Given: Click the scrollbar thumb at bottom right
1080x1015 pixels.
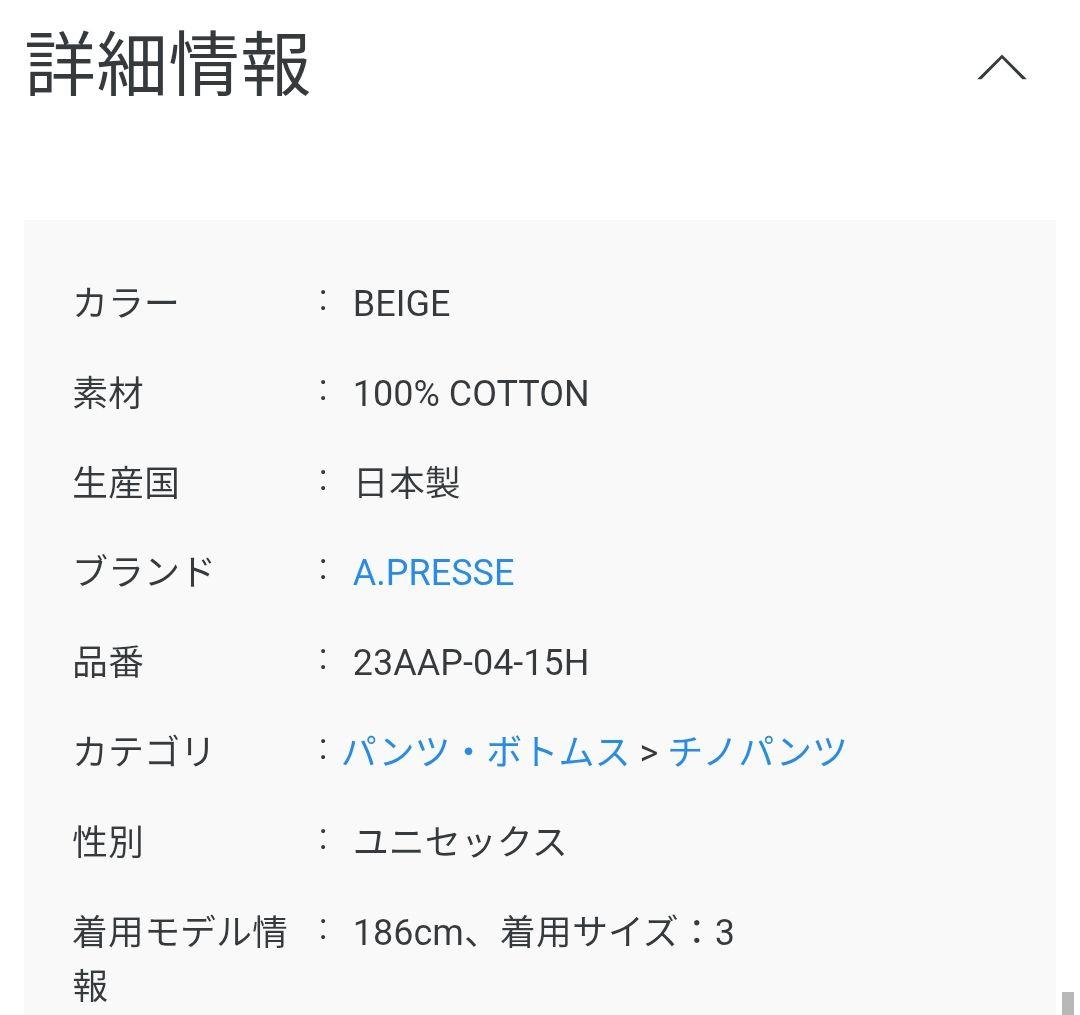Looking at the screenshot, I should pos(1067,1002).
